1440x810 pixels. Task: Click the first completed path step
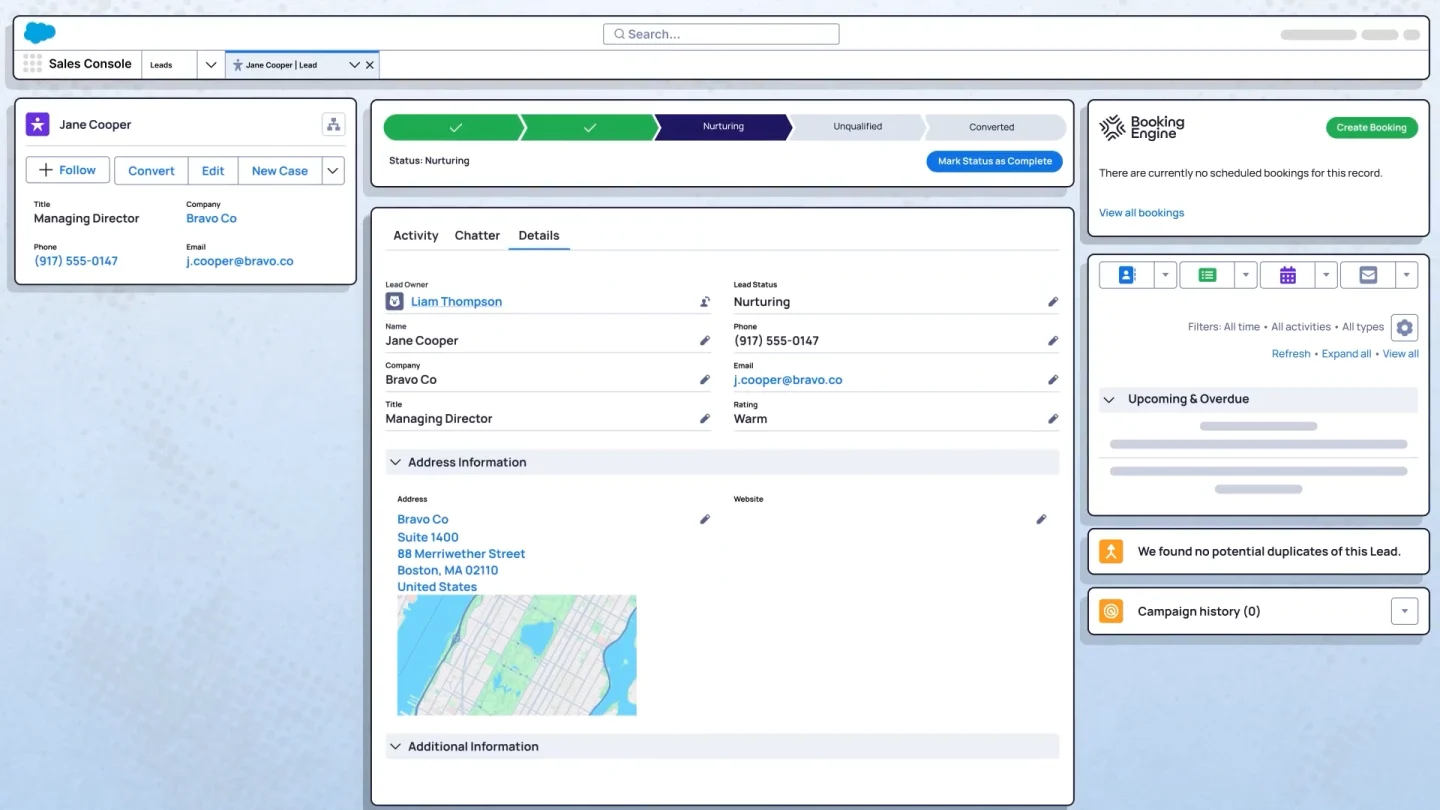[x=455, y=127]
